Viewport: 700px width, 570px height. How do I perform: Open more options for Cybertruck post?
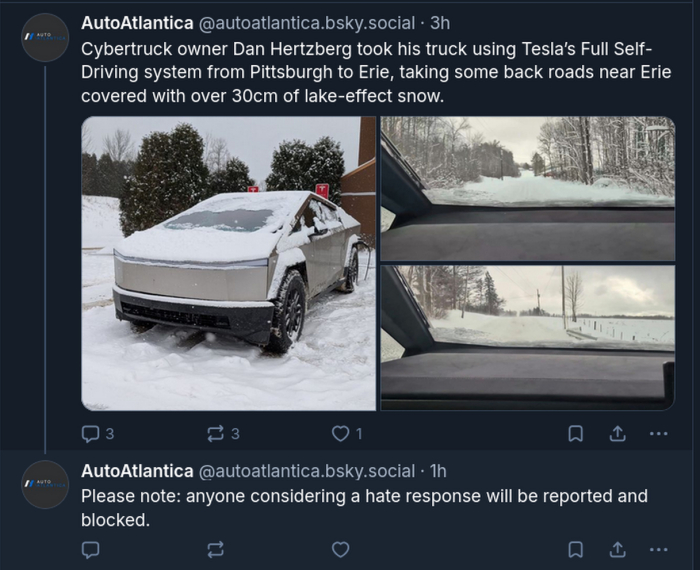tap(658, 434)
